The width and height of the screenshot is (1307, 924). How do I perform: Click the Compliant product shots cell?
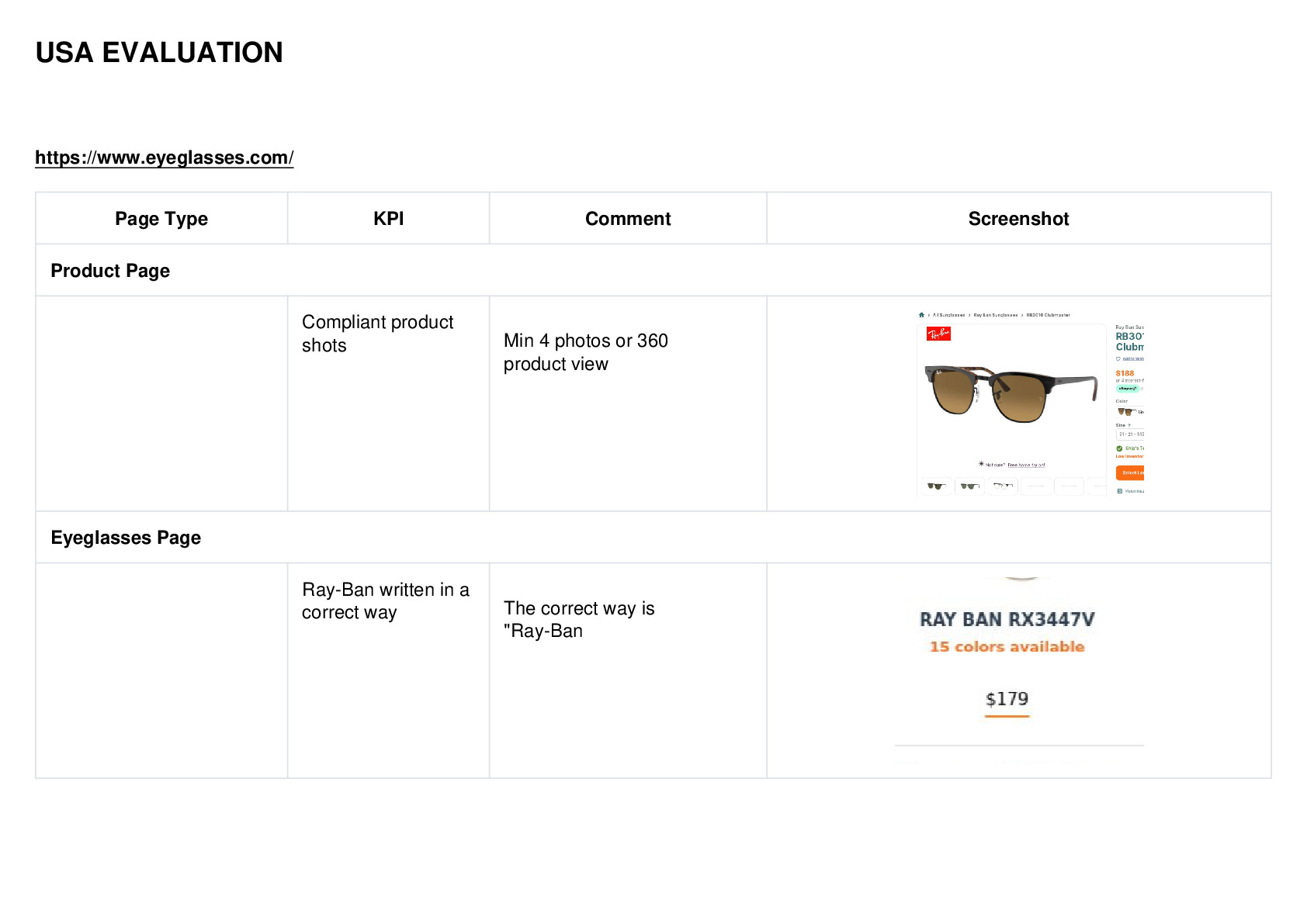point(388,403)
